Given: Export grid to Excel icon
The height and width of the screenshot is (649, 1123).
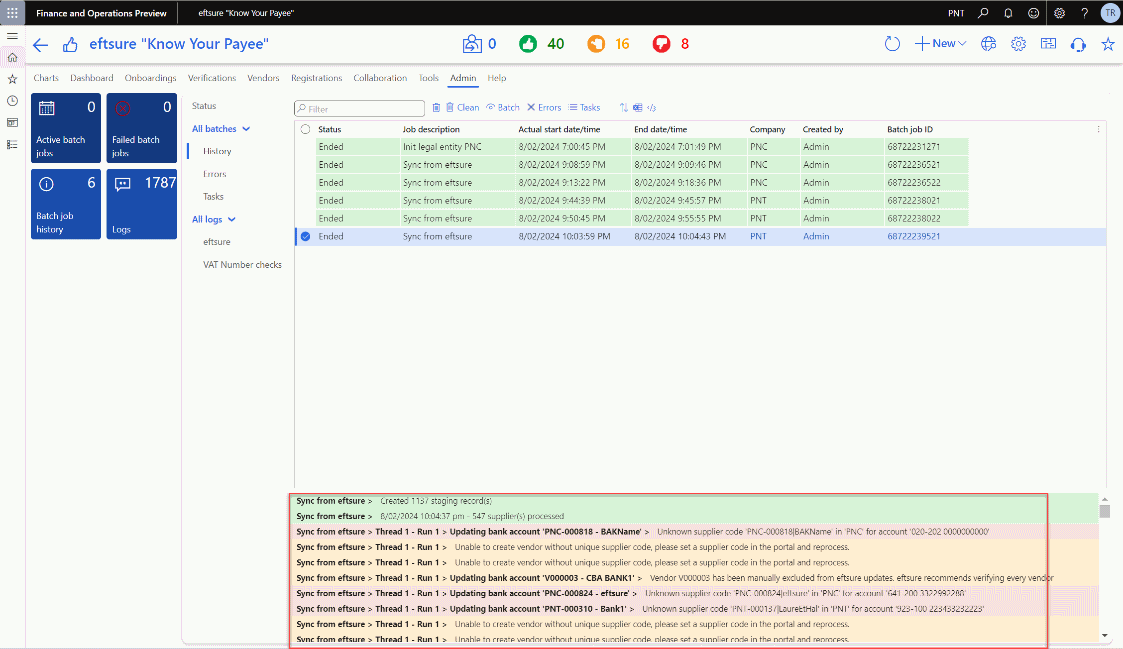Looking at the screenshot, I should (x=637, y=107).
